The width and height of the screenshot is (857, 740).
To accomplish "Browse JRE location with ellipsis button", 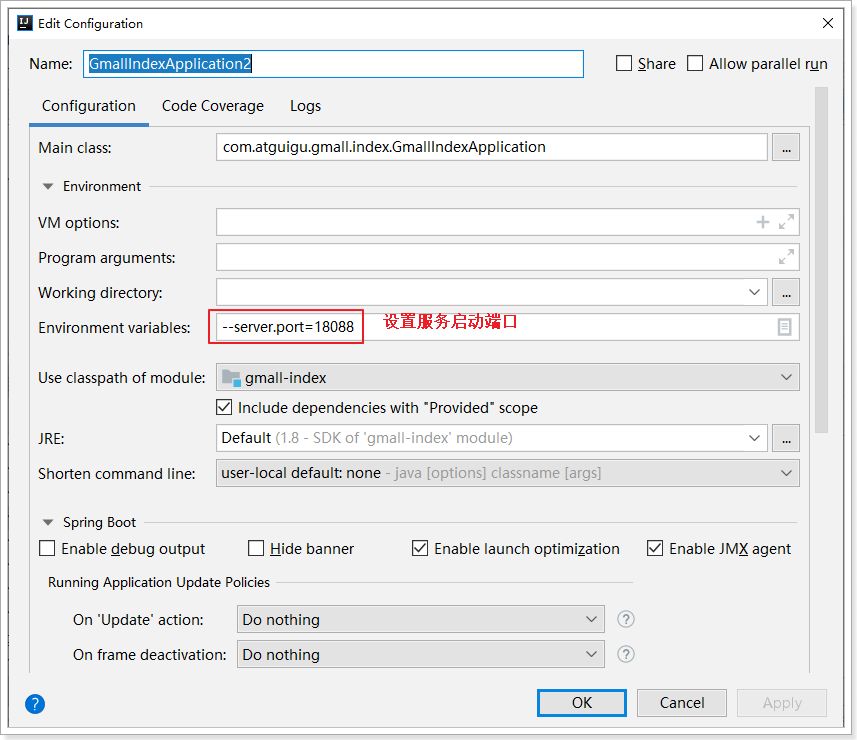I will click(786, 438).
